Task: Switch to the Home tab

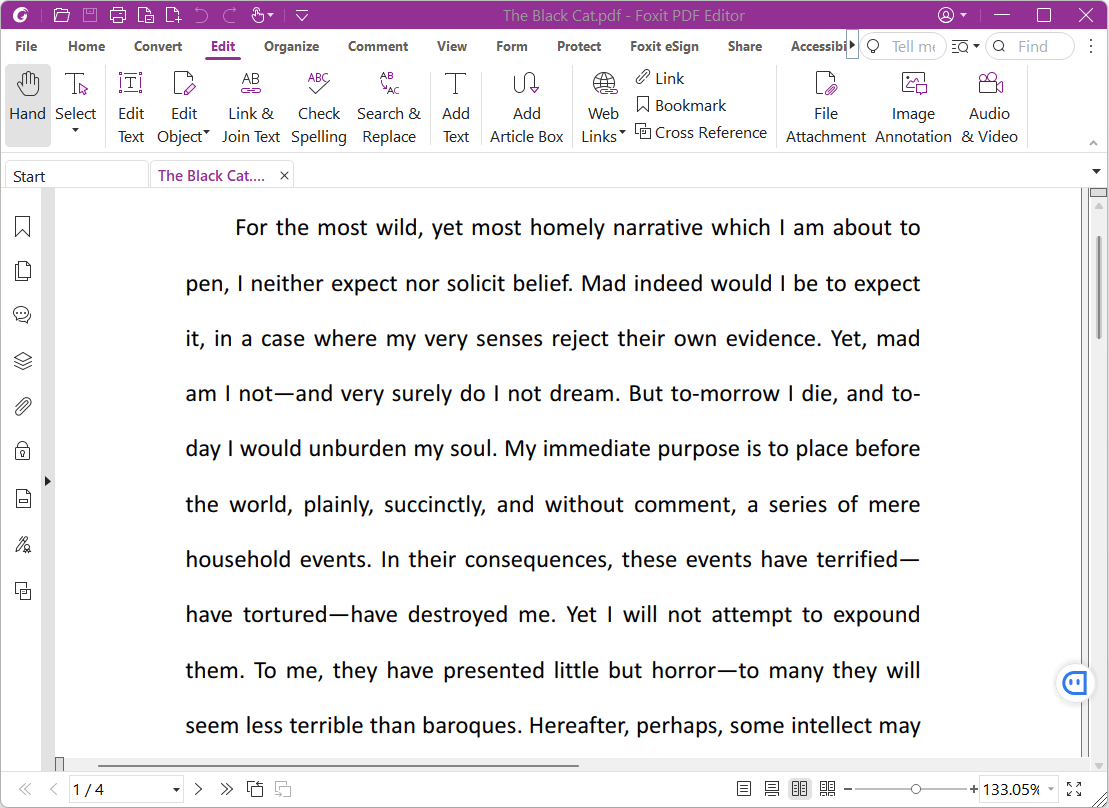Action: coord(86,46)
